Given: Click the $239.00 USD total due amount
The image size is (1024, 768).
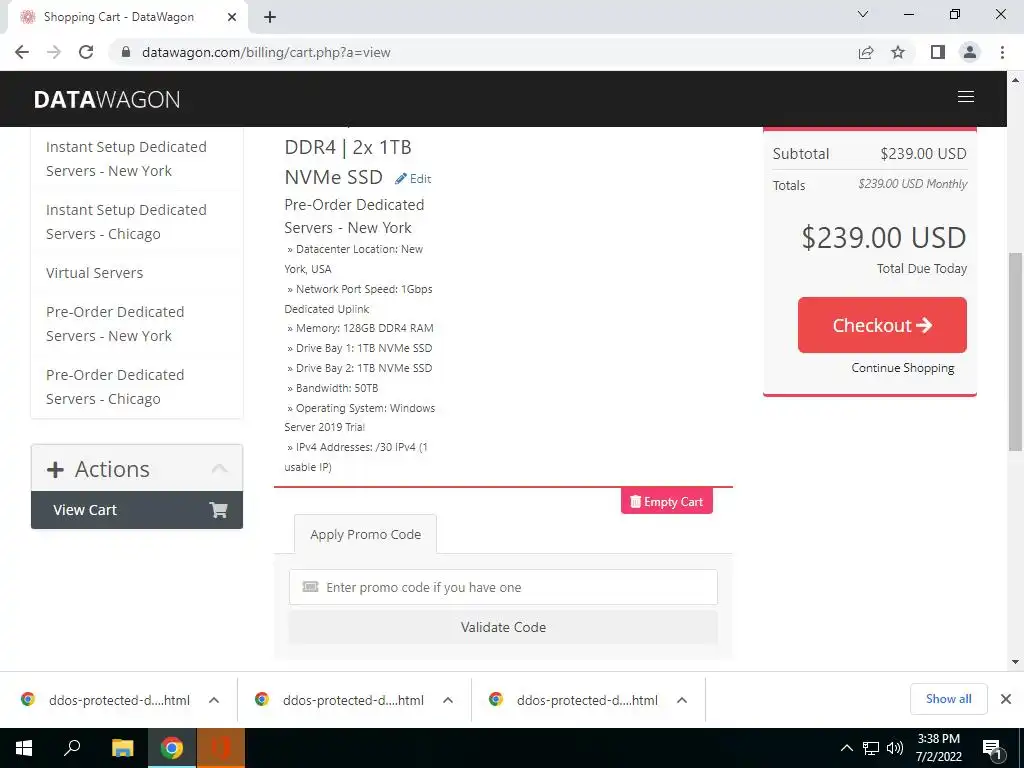Looking at the screenshot, I should tap(884, 238).
